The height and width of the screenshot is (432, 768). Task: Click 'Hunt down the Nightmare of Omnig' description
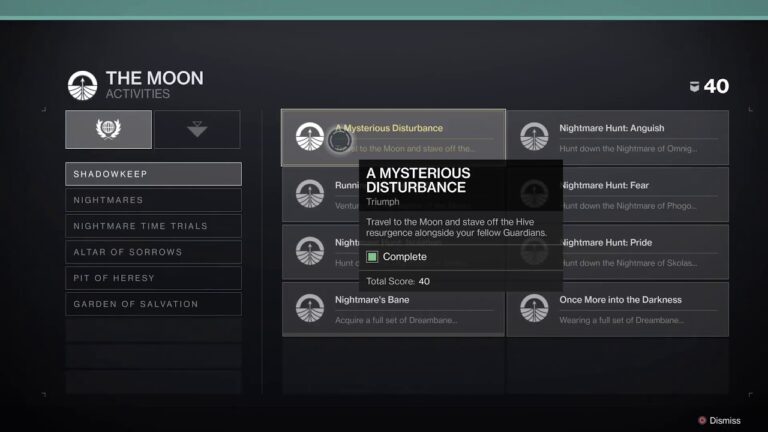click(x=628, y=148)
